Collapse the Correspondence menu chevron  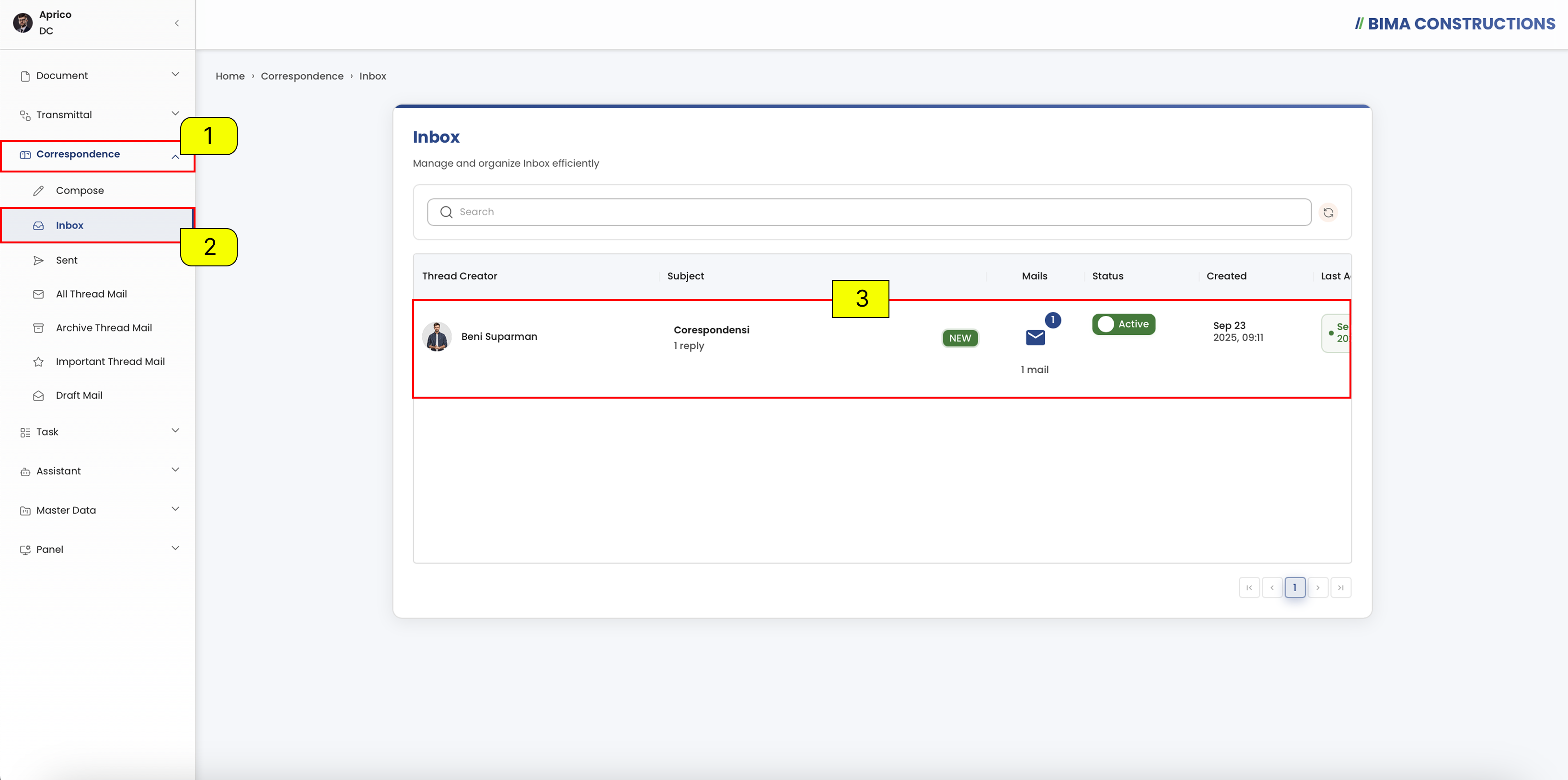175,156
